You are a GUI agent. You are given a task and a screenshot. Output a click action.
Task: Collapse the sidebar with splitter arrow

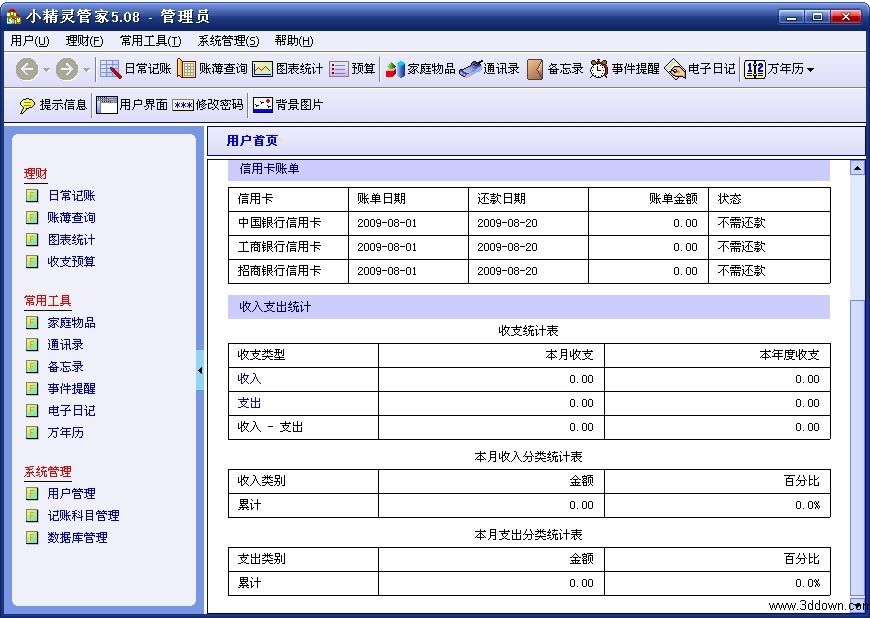[x=200, y=370]
